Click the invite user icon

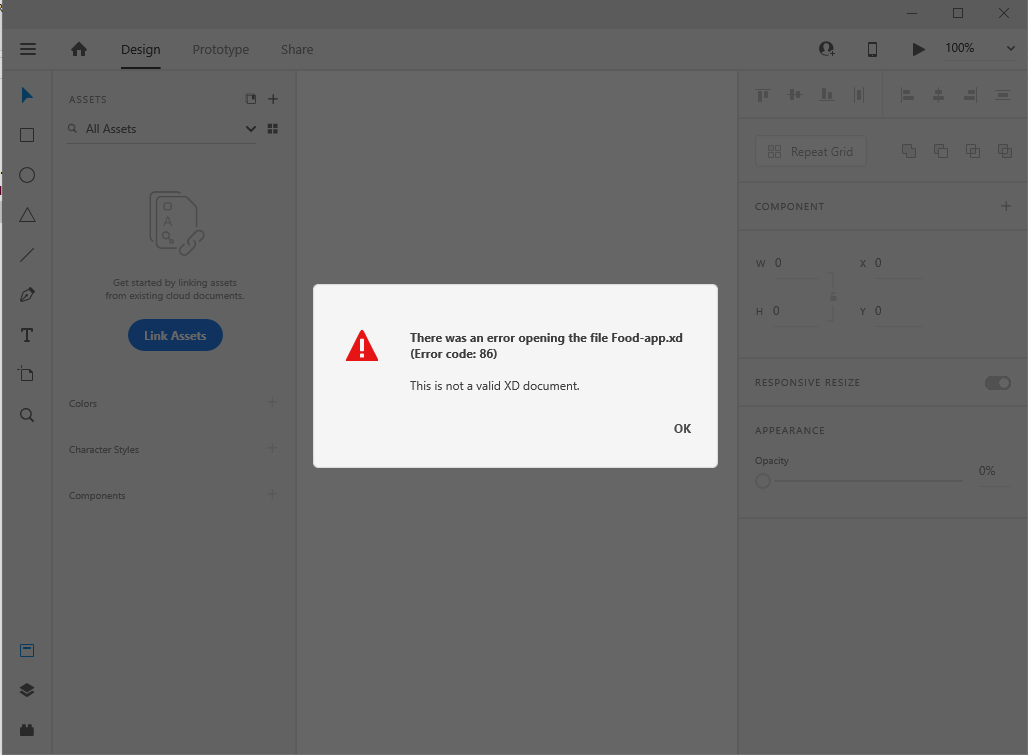pos(827,49)
